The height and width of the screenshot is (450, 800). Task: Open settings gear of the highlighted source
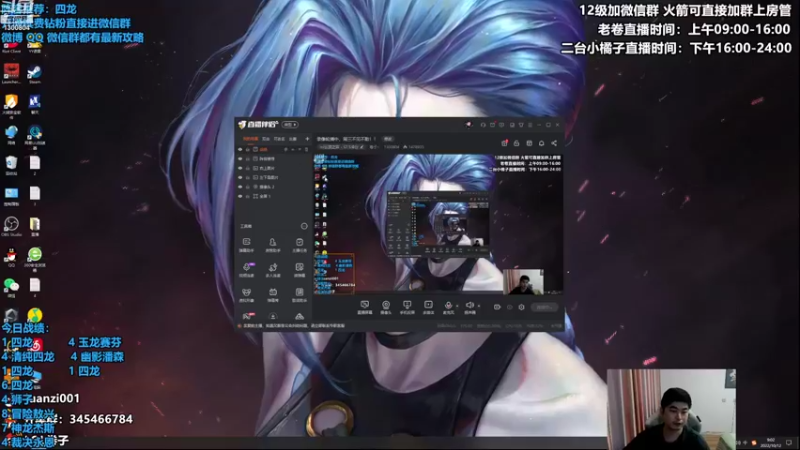click(x=286, y=149)
